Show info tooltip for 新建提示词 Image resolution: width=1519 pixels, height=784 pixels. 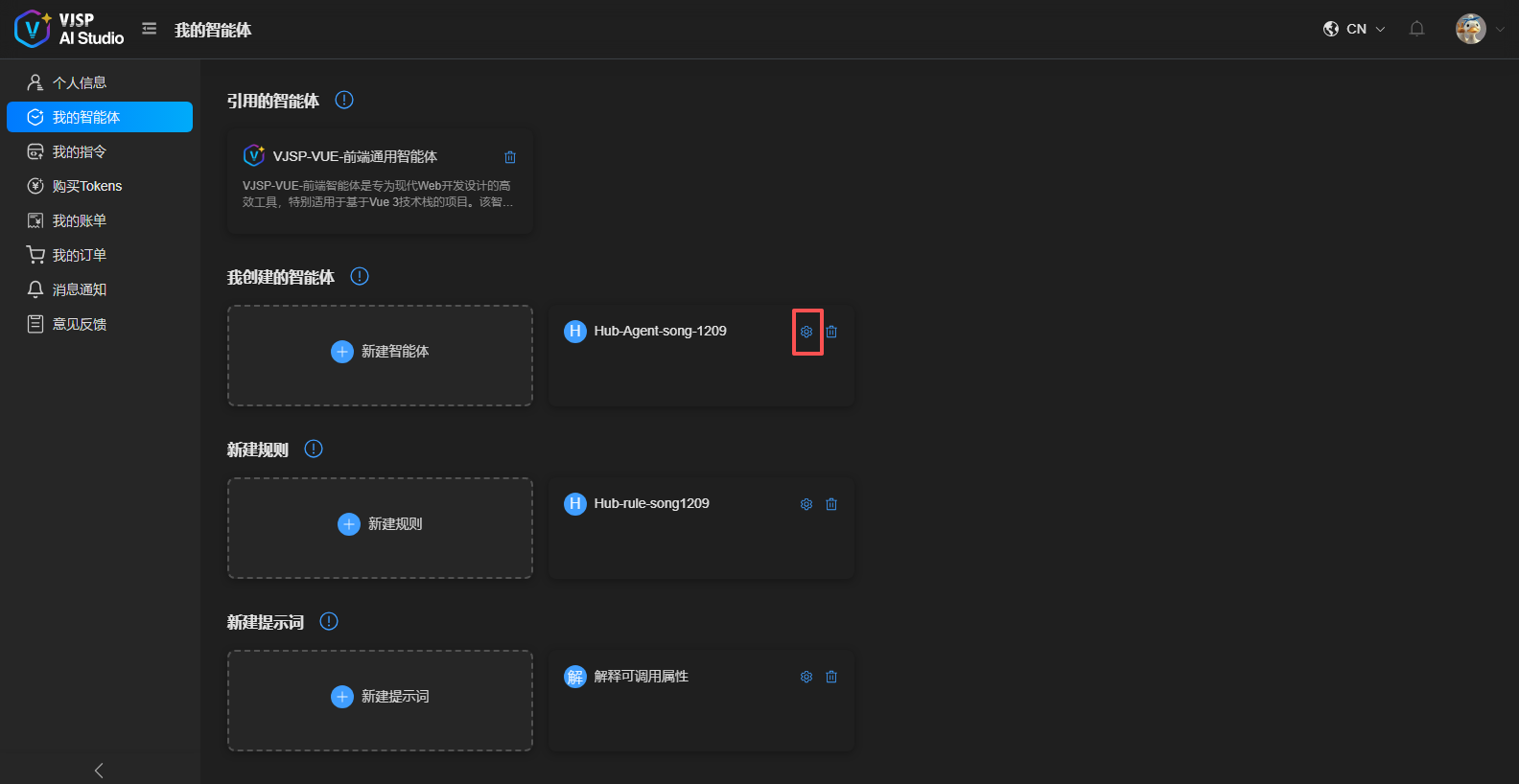(329, 621)
